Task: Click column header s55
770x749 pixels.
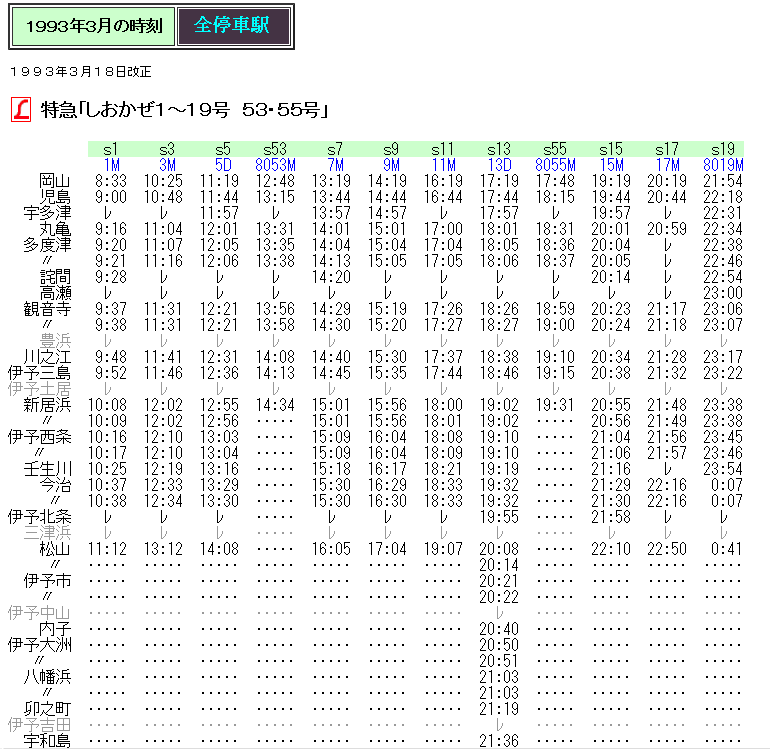Action: (x=555, y=149)
